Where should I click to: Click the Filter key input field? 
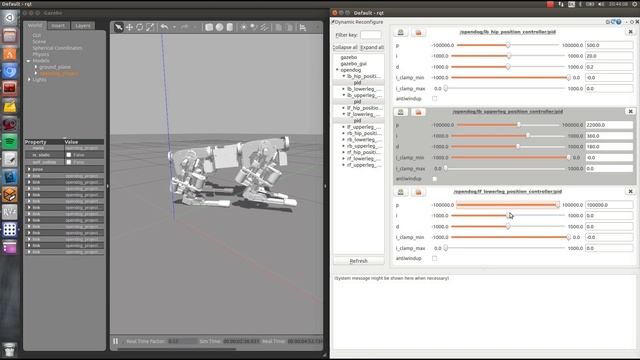pyautogui.click(x=371, y=35)
